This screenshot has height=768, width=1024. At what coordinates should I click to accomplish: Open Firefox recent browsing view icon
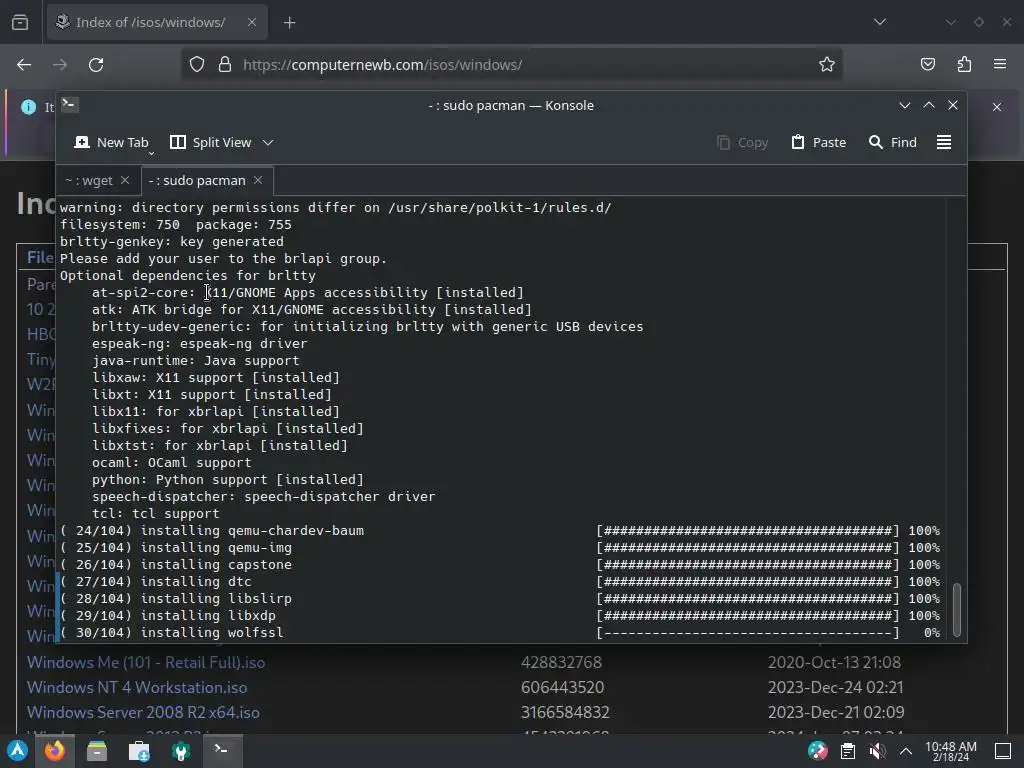pos(20,22)
